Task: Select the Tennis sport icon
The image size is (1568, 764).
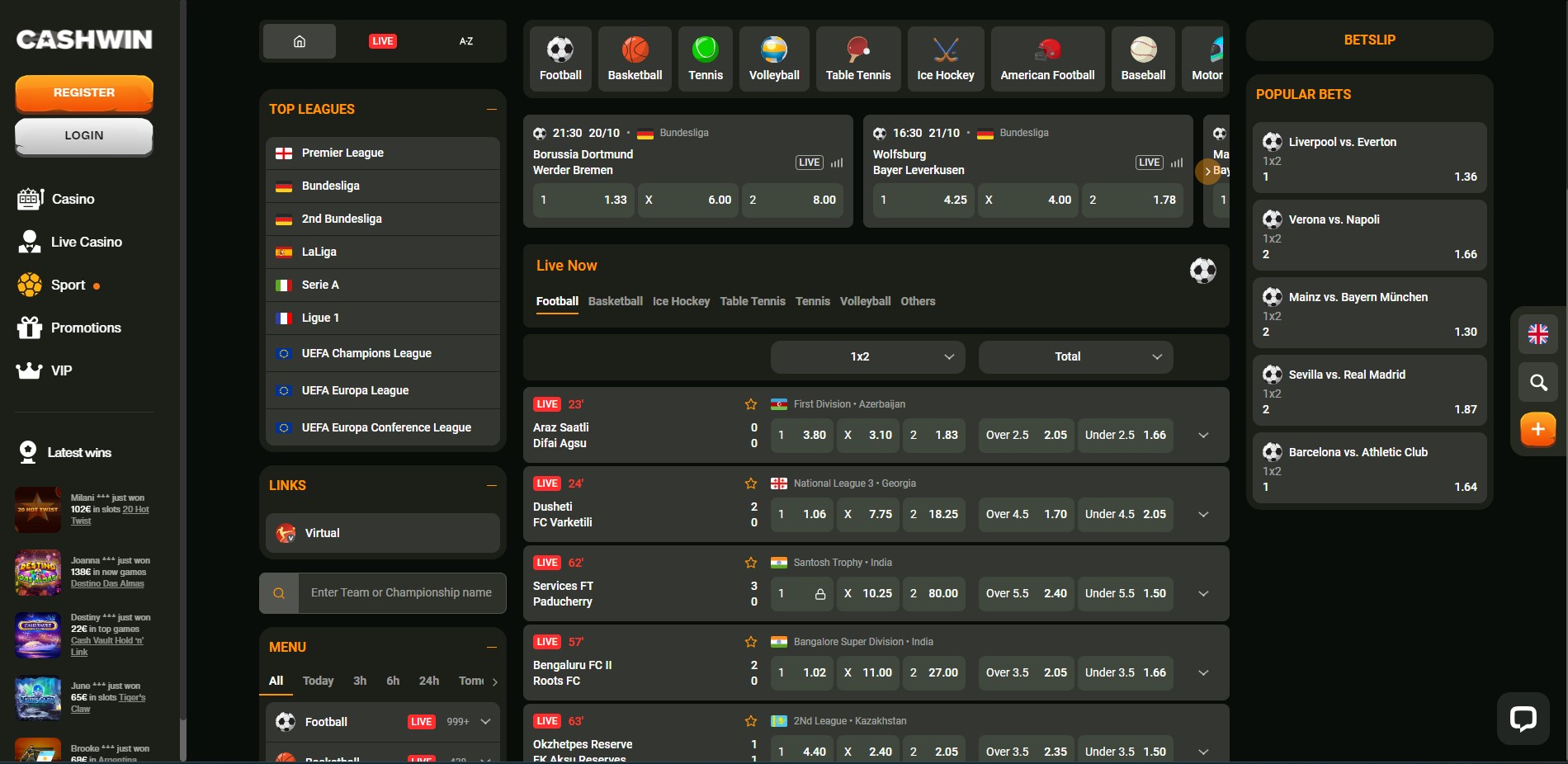Action: pyautogui.click(x=706, y=59)
